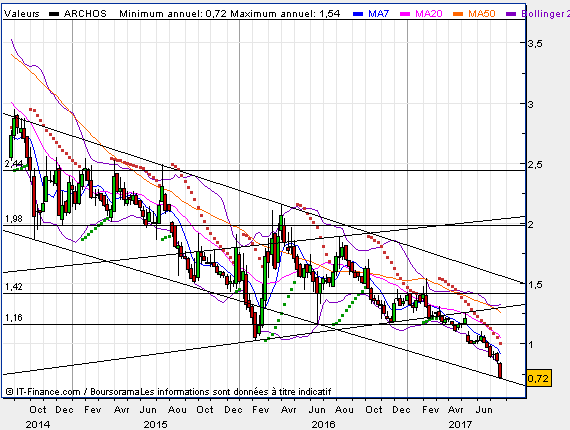Click the 3,5 price axis label
The image size is (570, 430).
[x=535, y=44]
